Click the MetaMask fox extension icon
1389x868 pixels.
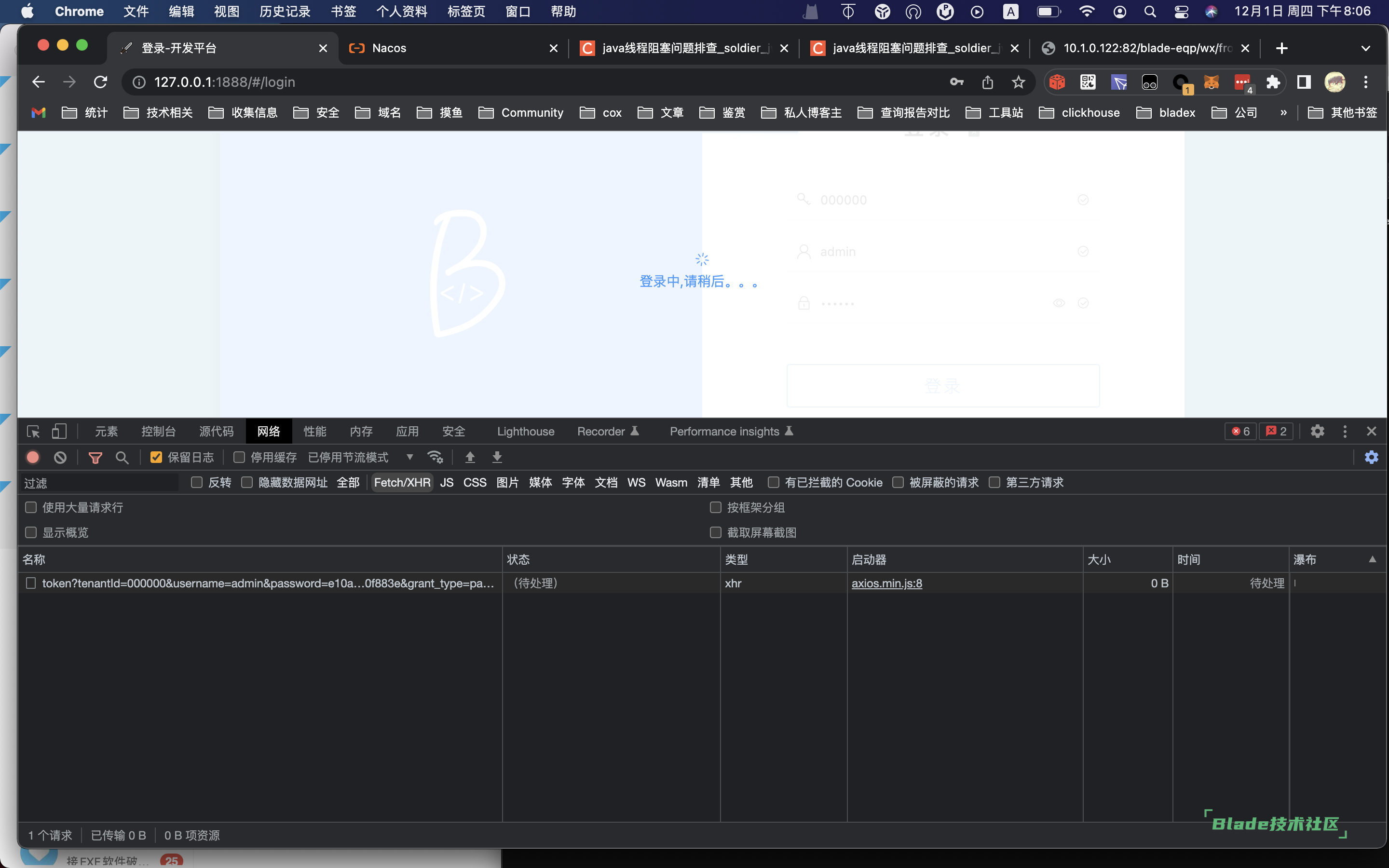(1211, 82)
